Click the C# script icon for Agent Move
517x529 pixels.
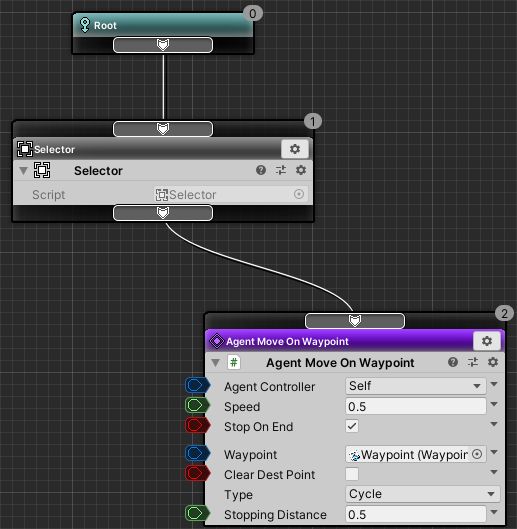click(x=234, y=362)
